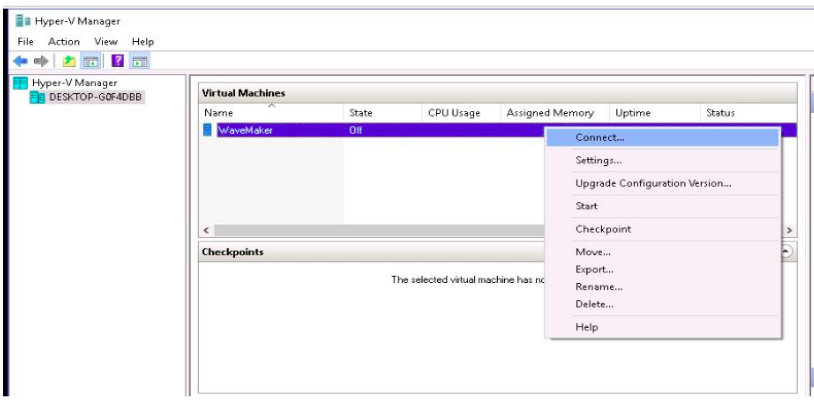Open the View menu
This screenshot has width=814, height=403.
105,41
